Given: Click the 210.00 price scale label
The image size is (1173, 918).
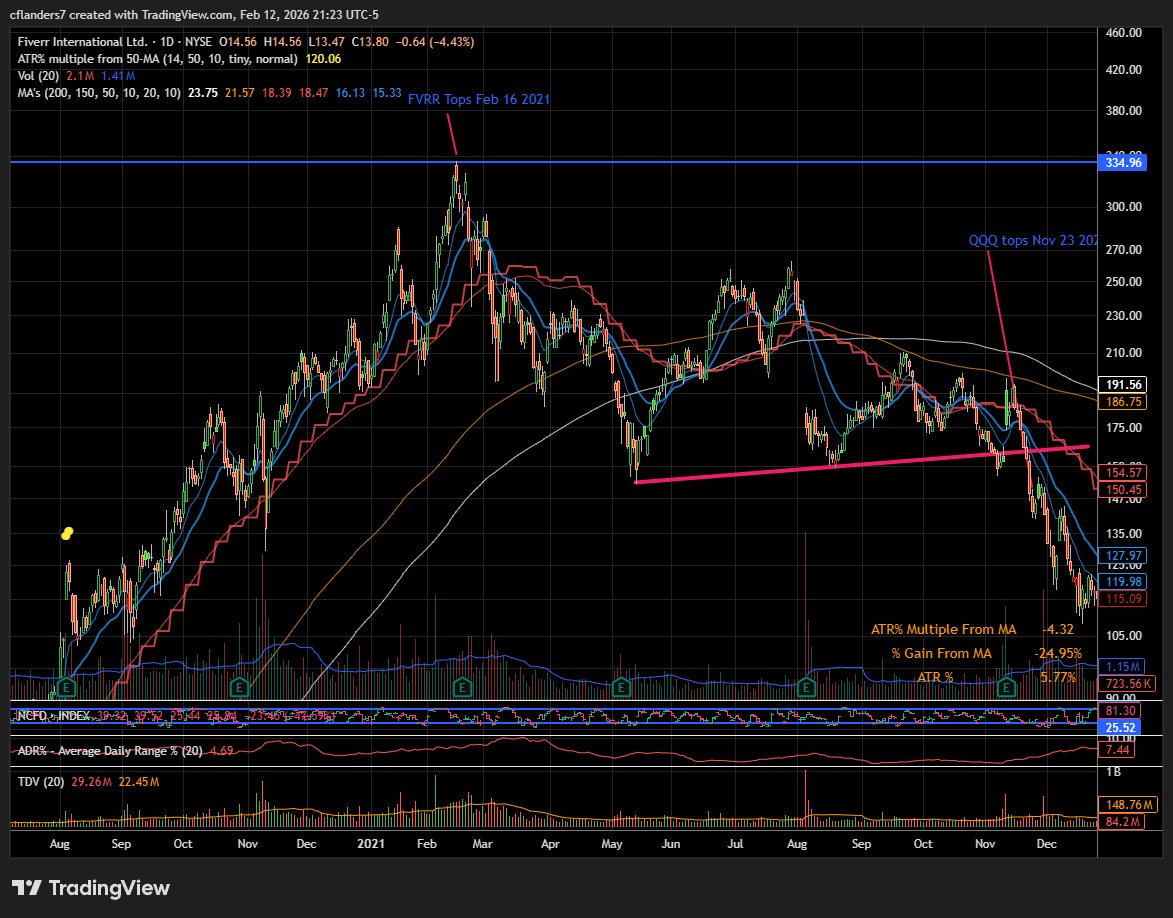Looking at the screenshot, I should 1124,352.
